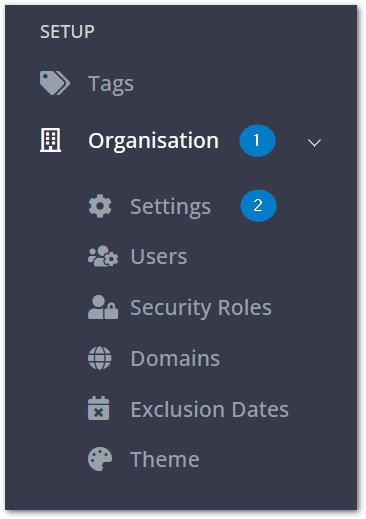The width and height of the screenshot is (366, 519).
Task: Select the Organisation menu entry
Action: click(154, 141)
